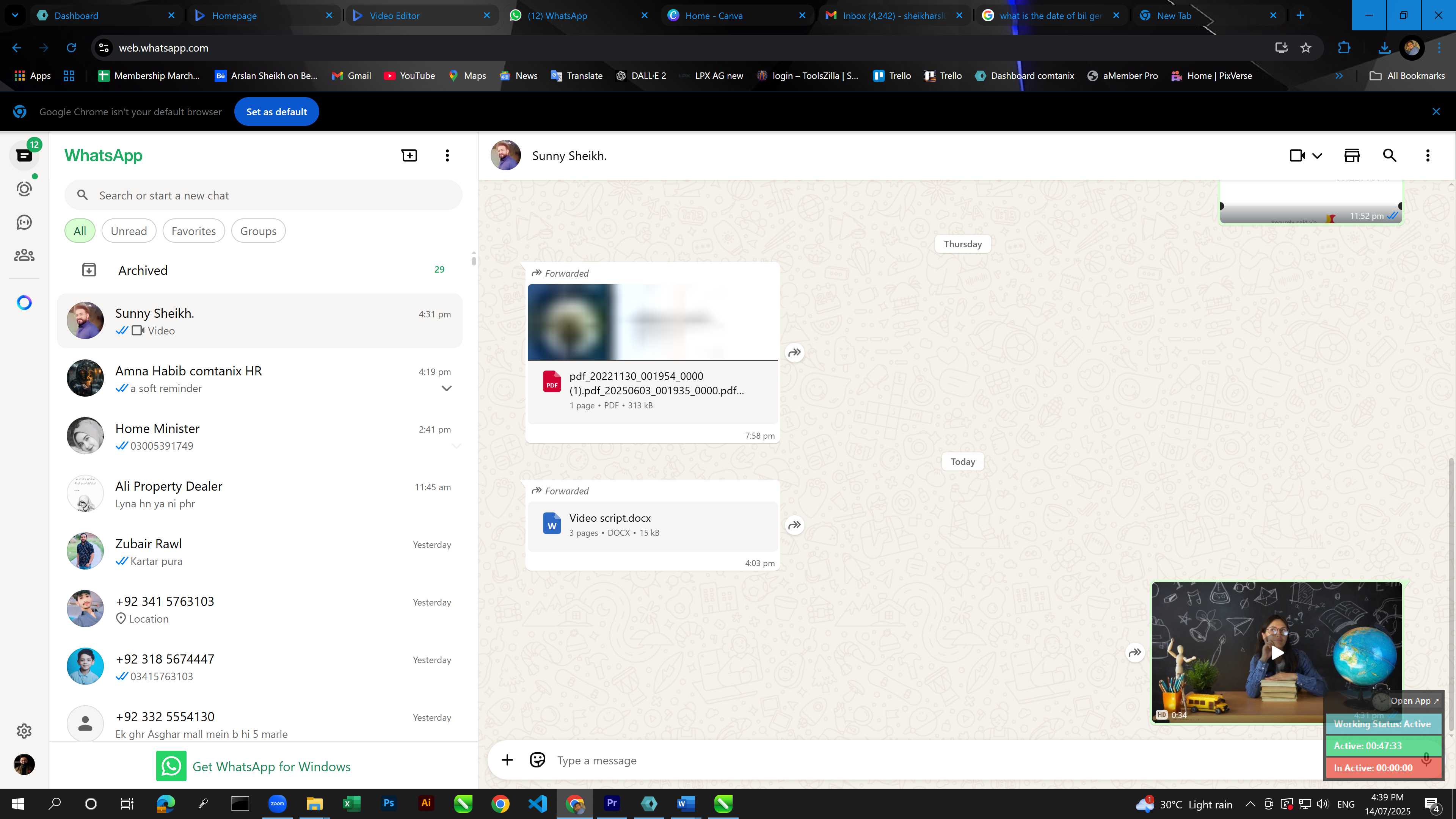Forward the Video script.docx message
Screen dimensions: 1456x819
[x=795, y=525]
